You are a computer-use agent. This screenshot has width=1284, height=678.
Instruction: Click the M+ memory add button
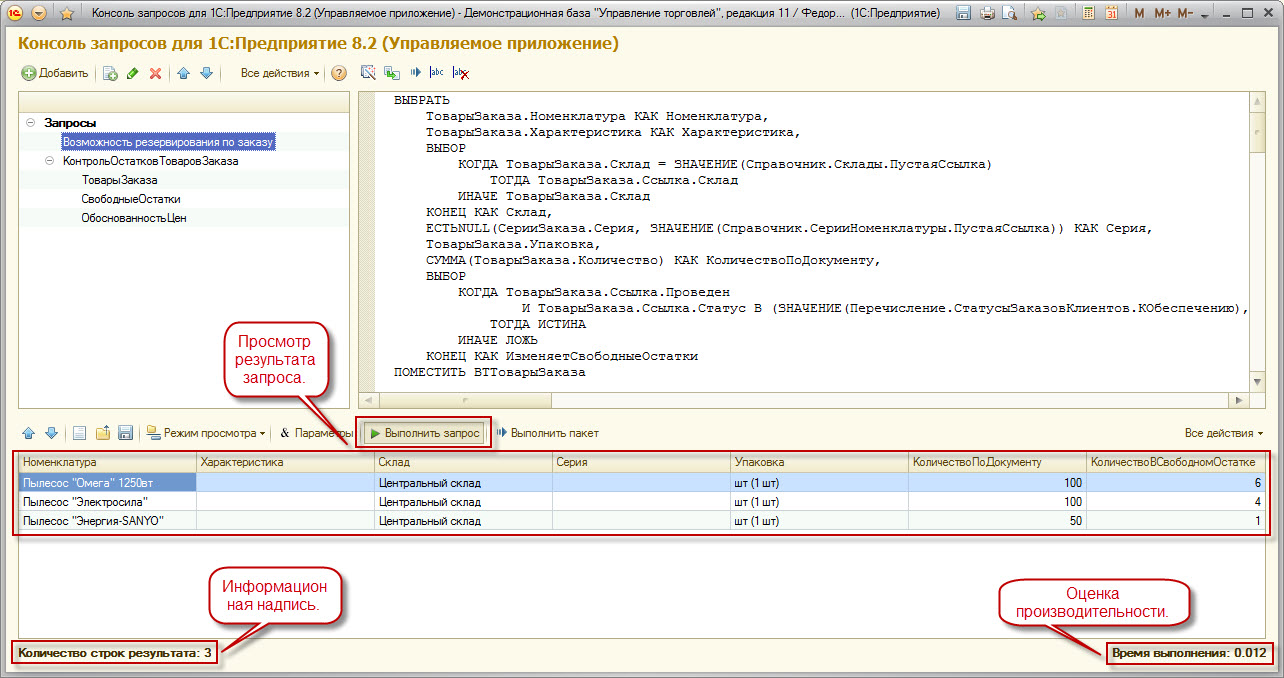pos(1162,13)
